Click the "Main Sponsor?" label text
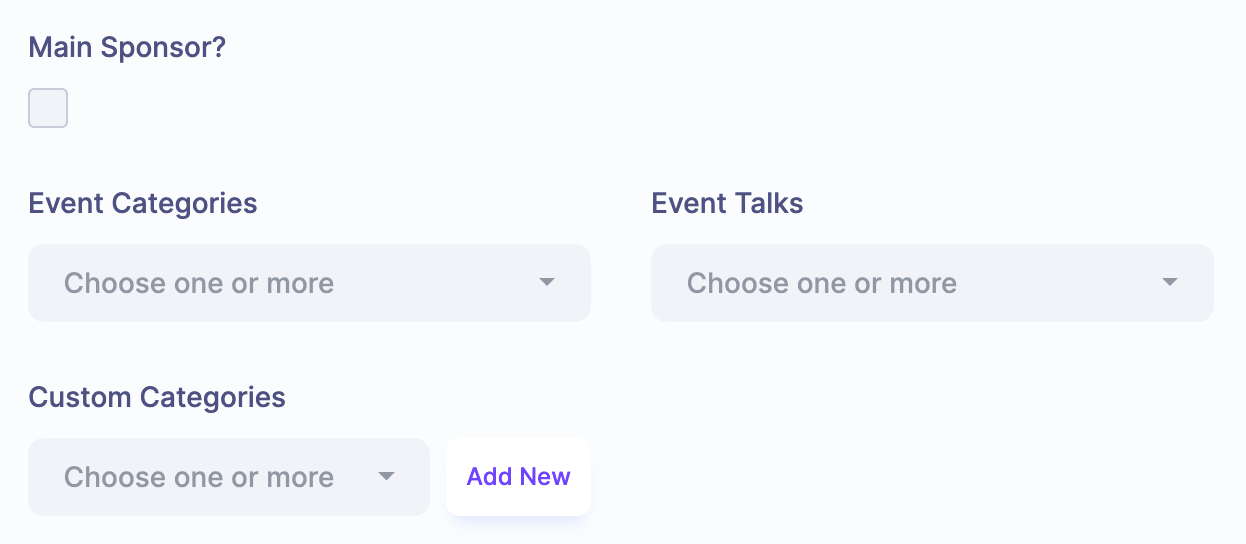Screen dimensions: 1246x544 [127, 47]
